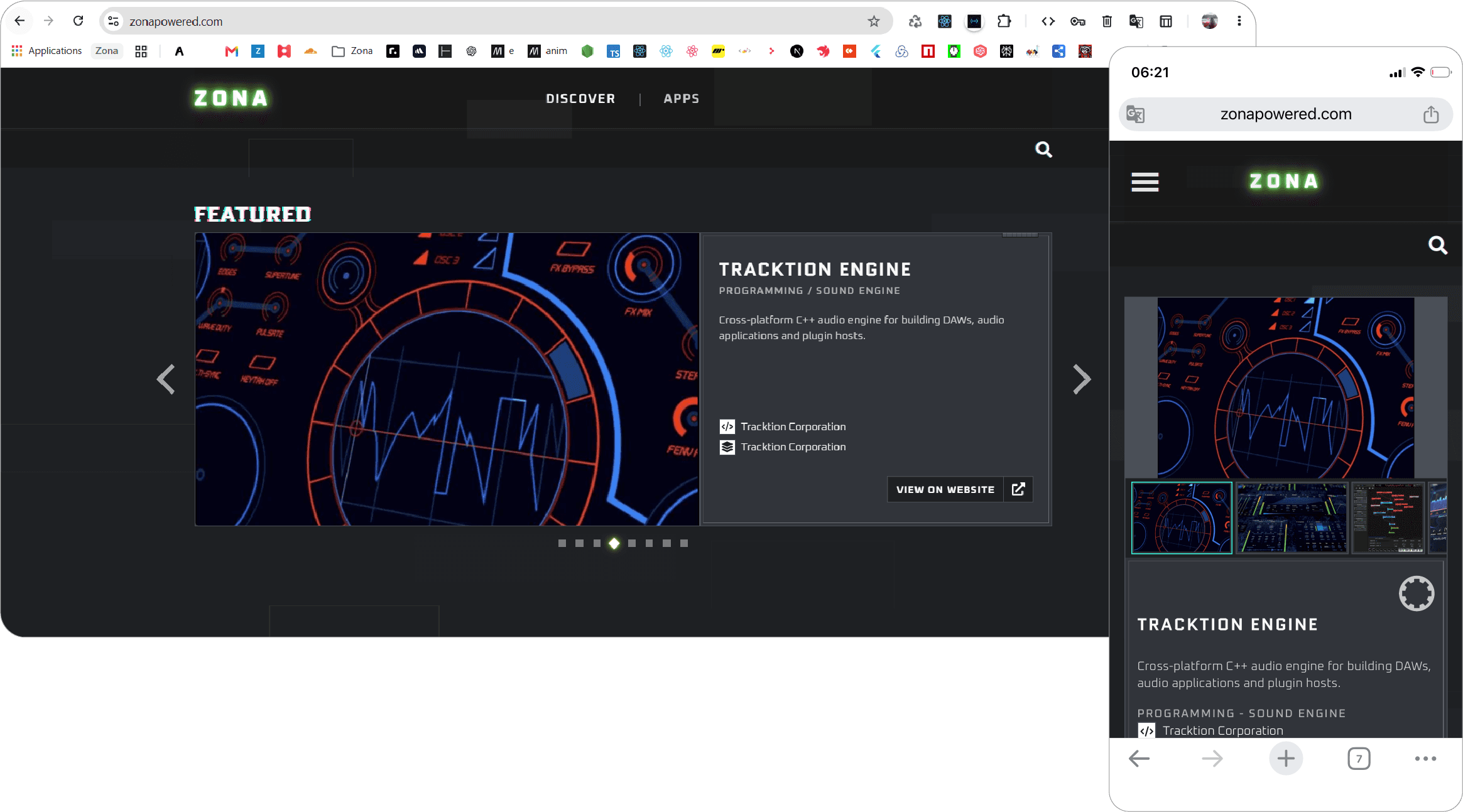Open the password key icon in the toolbar
Viewport: 1463px width, 812px height.
pos(1077,21)
